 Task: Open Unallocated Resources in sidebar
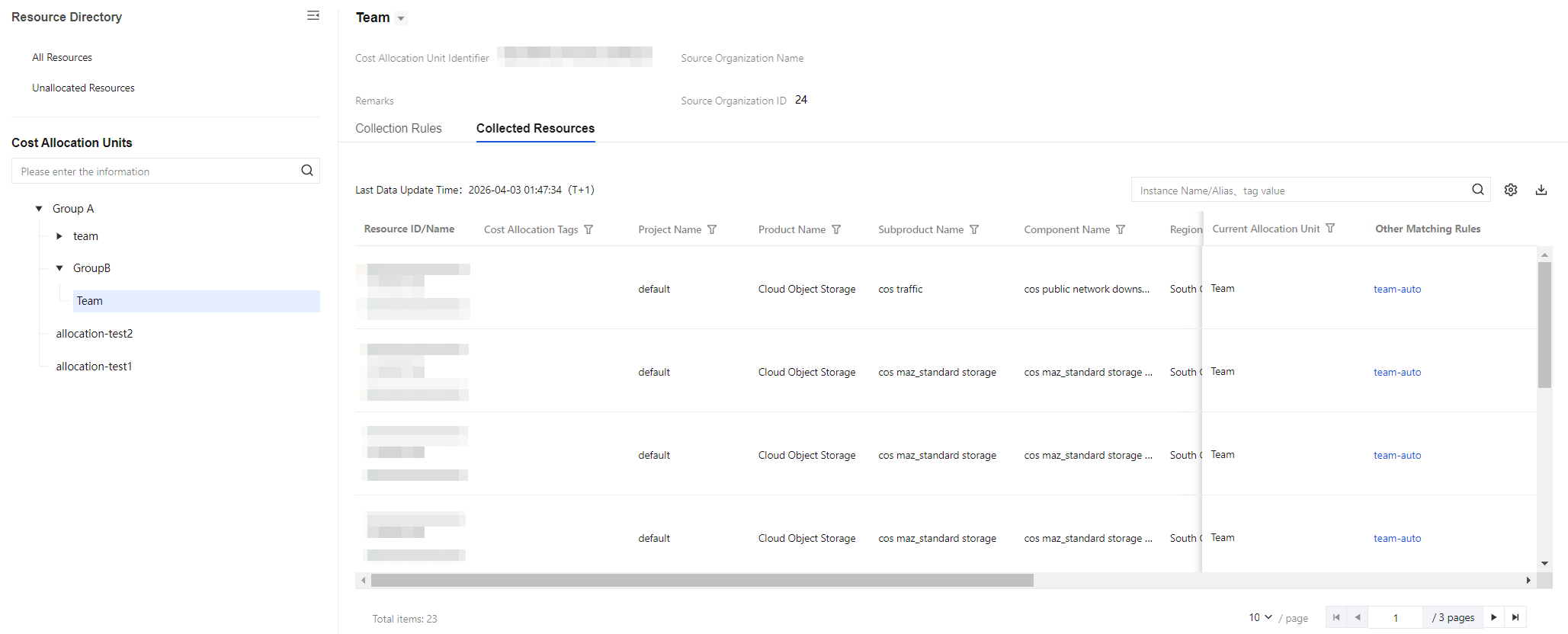point(83,88)
